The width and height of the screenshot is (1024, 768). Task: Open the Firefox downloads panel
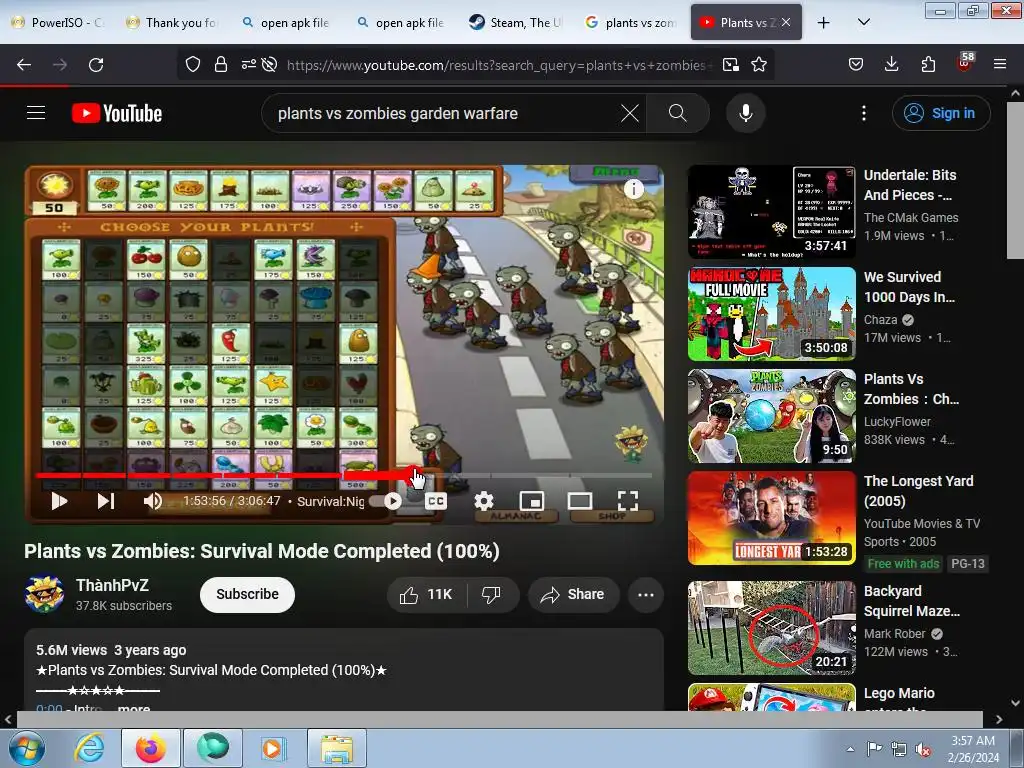(x=891, y=64)
